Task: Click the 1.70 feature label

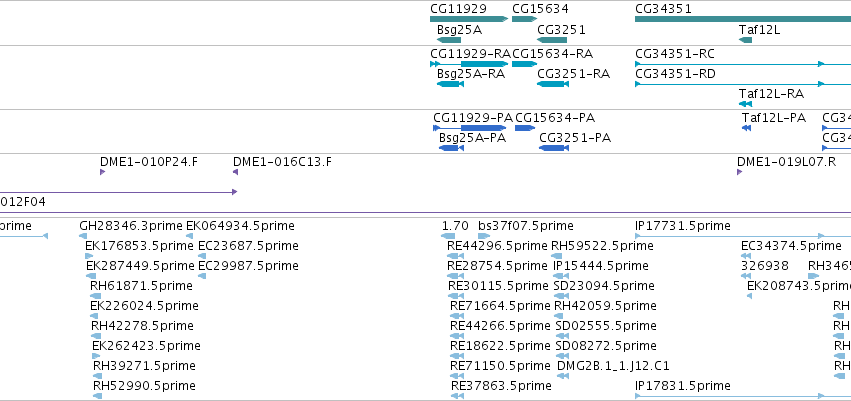Action: click(x=455, y=226)
